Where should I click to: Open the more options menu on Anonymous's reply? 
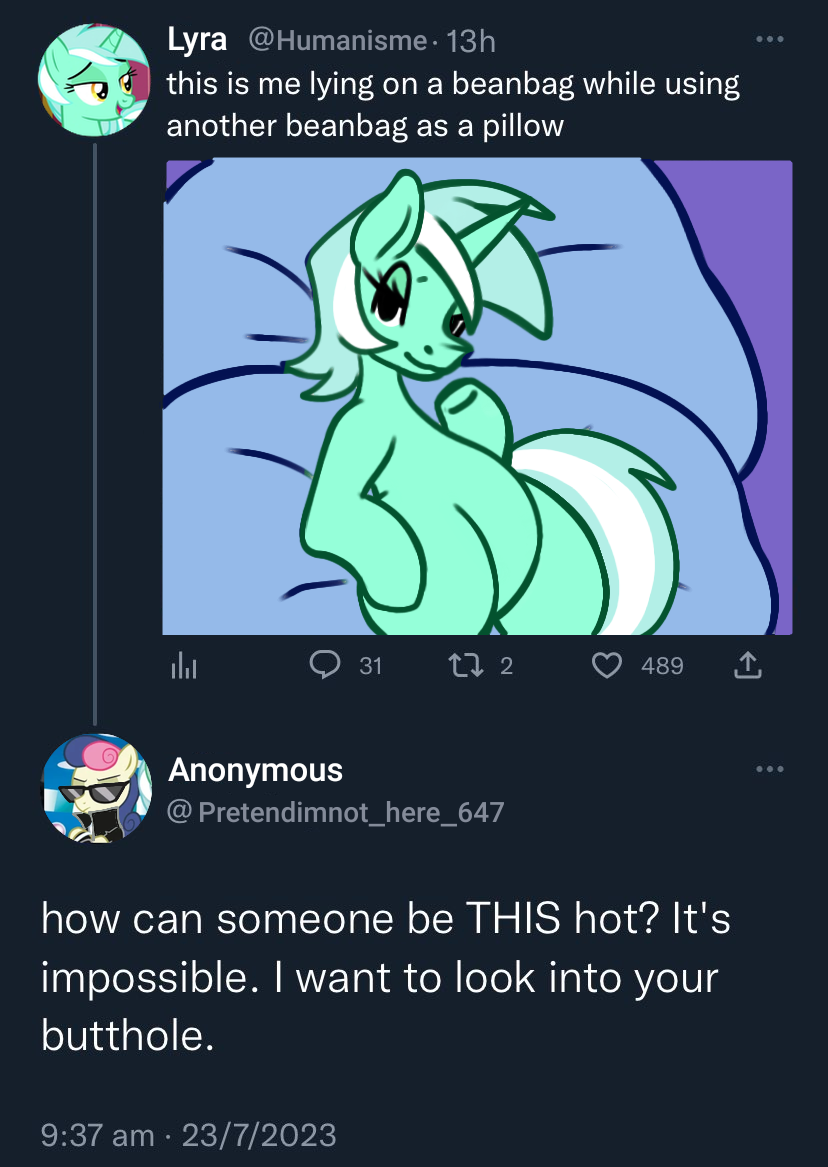point(767,769)
